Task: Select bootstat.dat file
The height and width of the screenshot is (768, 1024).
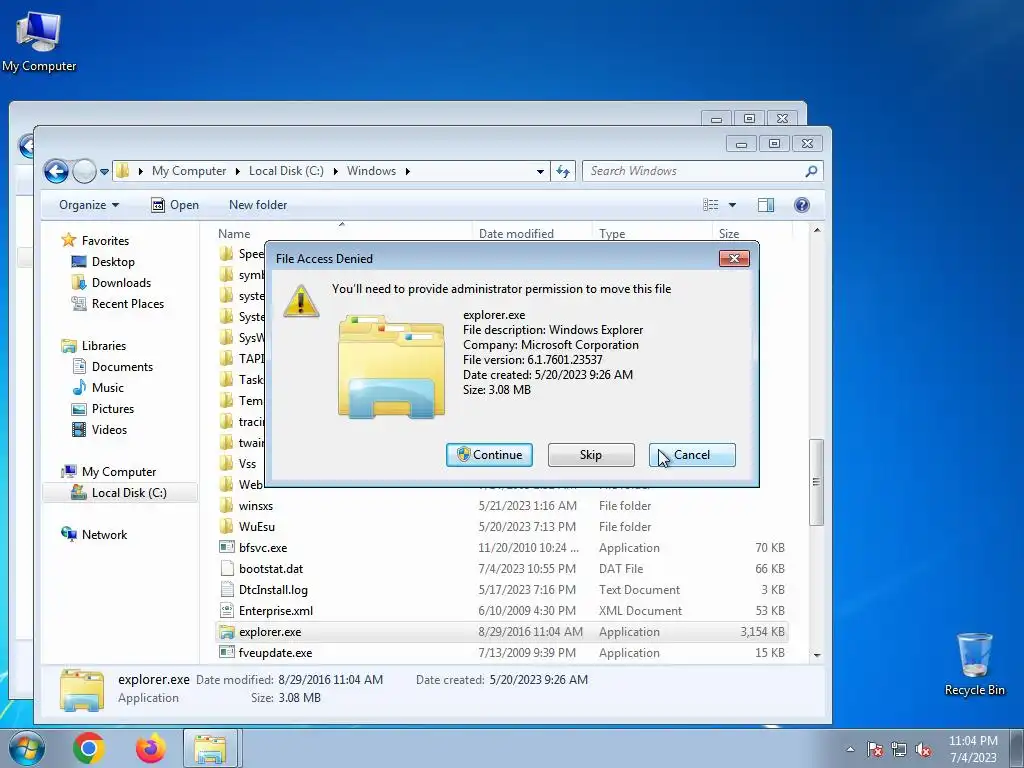Action: click(x=501, y=569)
